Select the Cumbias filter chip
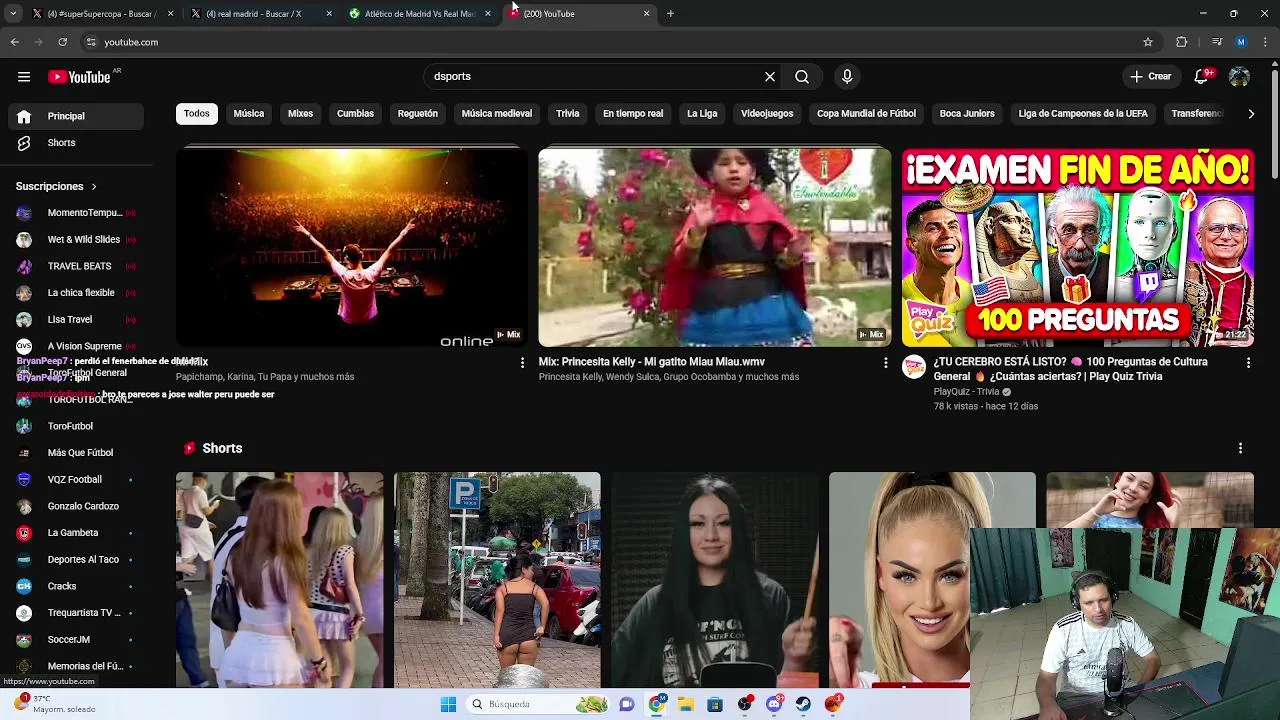This screenshot has width=1280, height=720. click(x=355, y=114)
